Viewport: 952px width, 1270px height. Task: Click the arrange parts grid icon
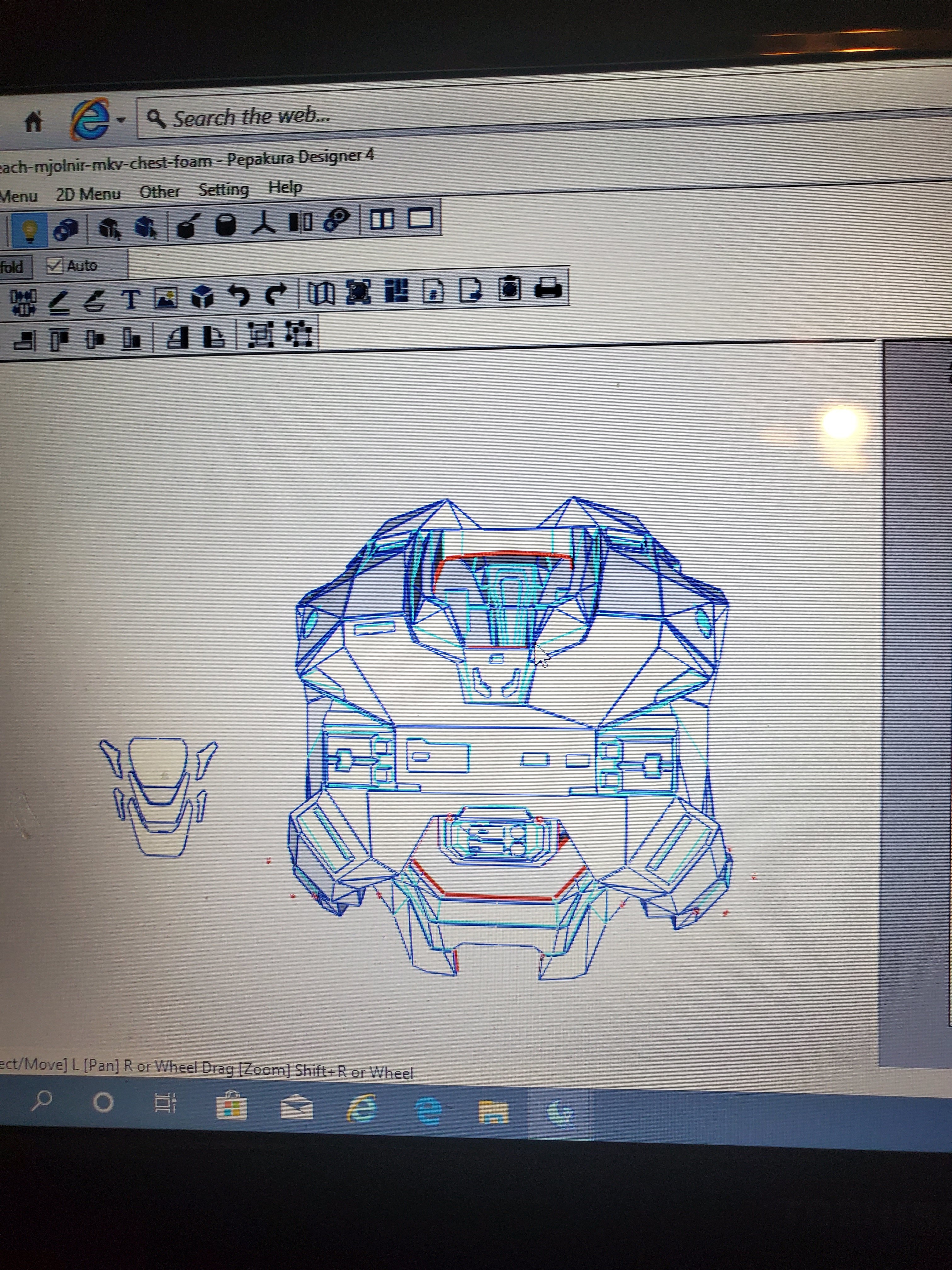pyautogui.click(x=396, y=291)
